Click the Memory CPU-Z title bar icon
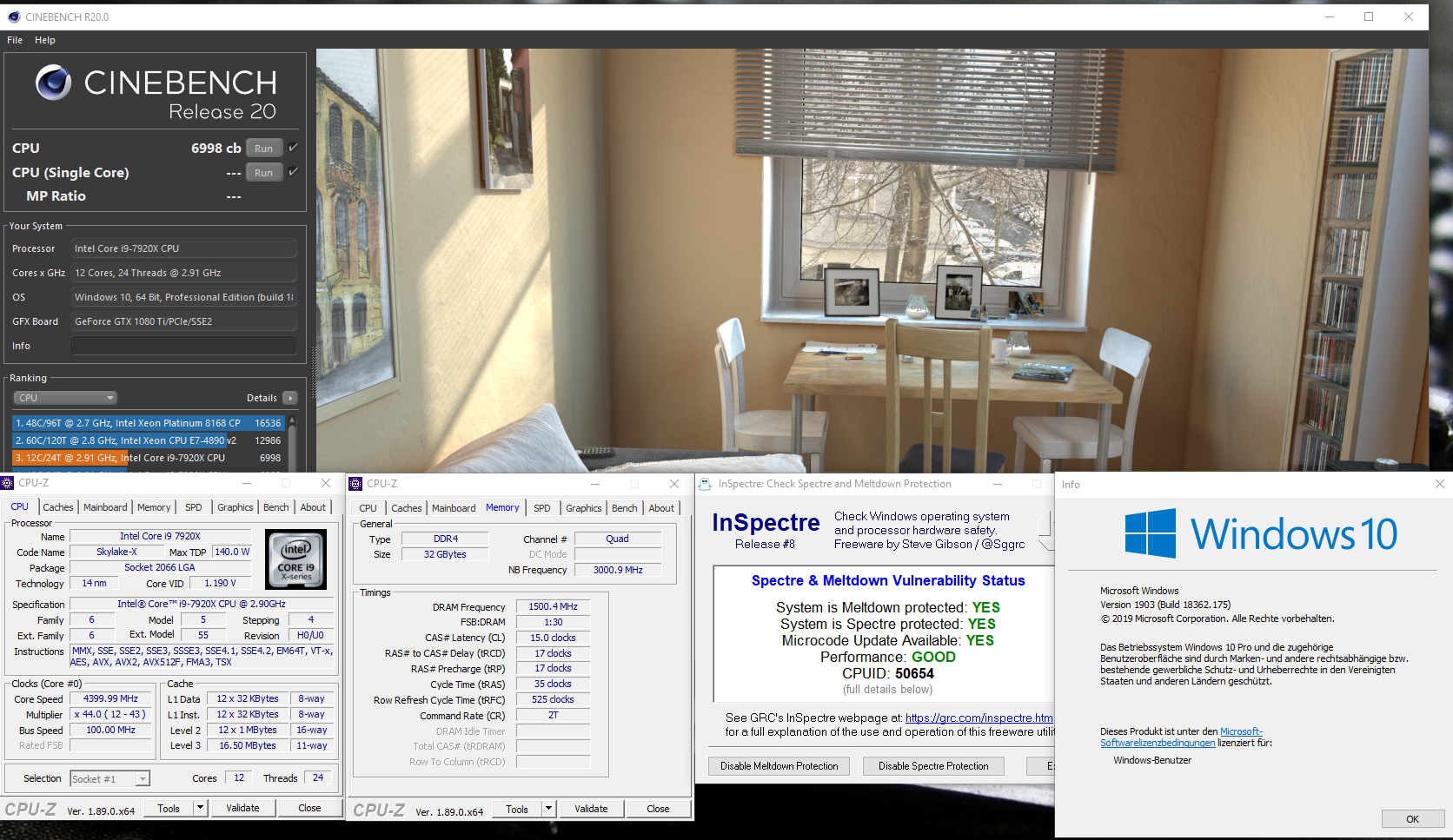The height and width of the screenshot is (840, 1453). (x=355, y=484)
